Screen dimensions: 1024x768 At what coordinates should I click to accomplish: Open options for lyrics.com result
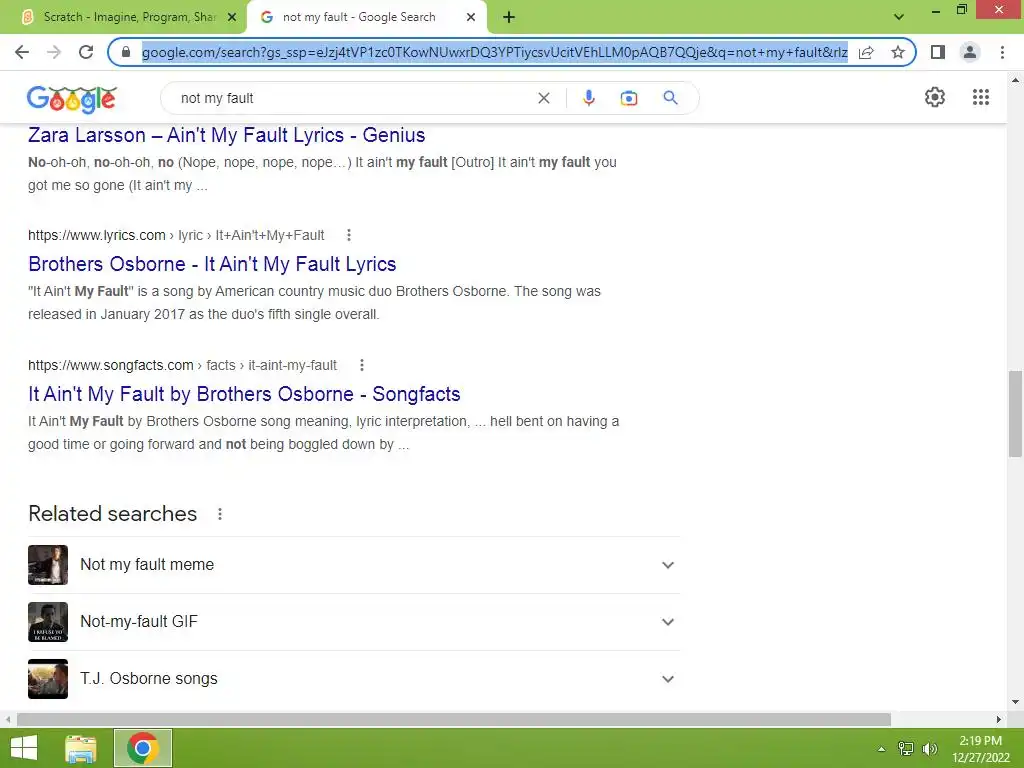(x=349, y=235)
